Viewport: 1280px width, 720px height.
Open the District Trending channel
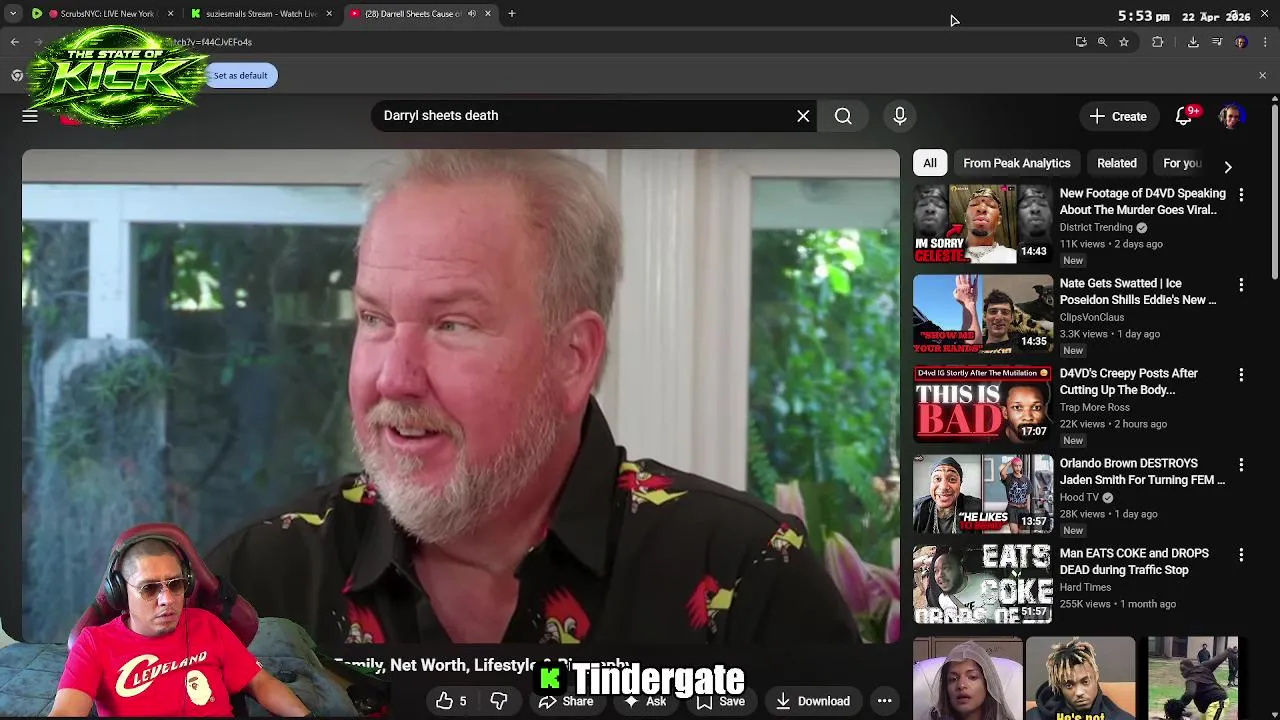[1096, 228]
